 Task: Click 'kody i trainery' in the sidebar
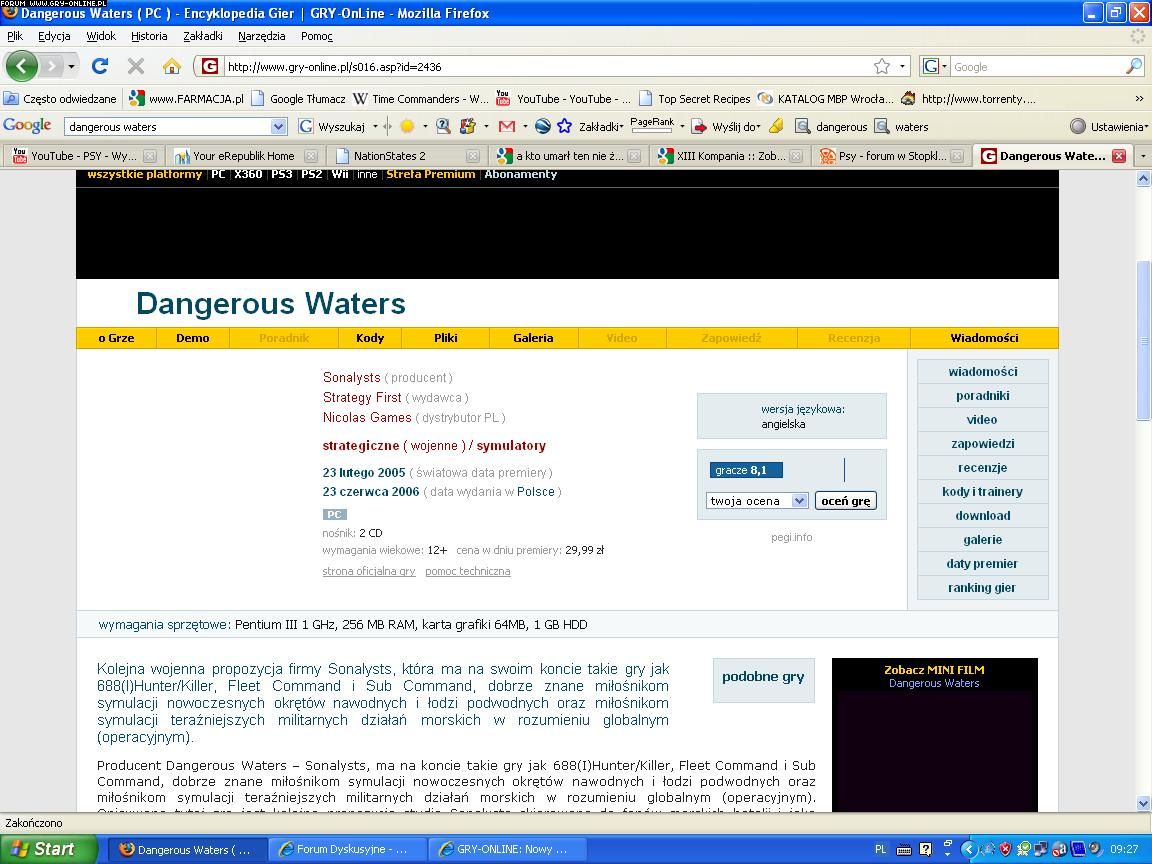[x=982, y=492]
